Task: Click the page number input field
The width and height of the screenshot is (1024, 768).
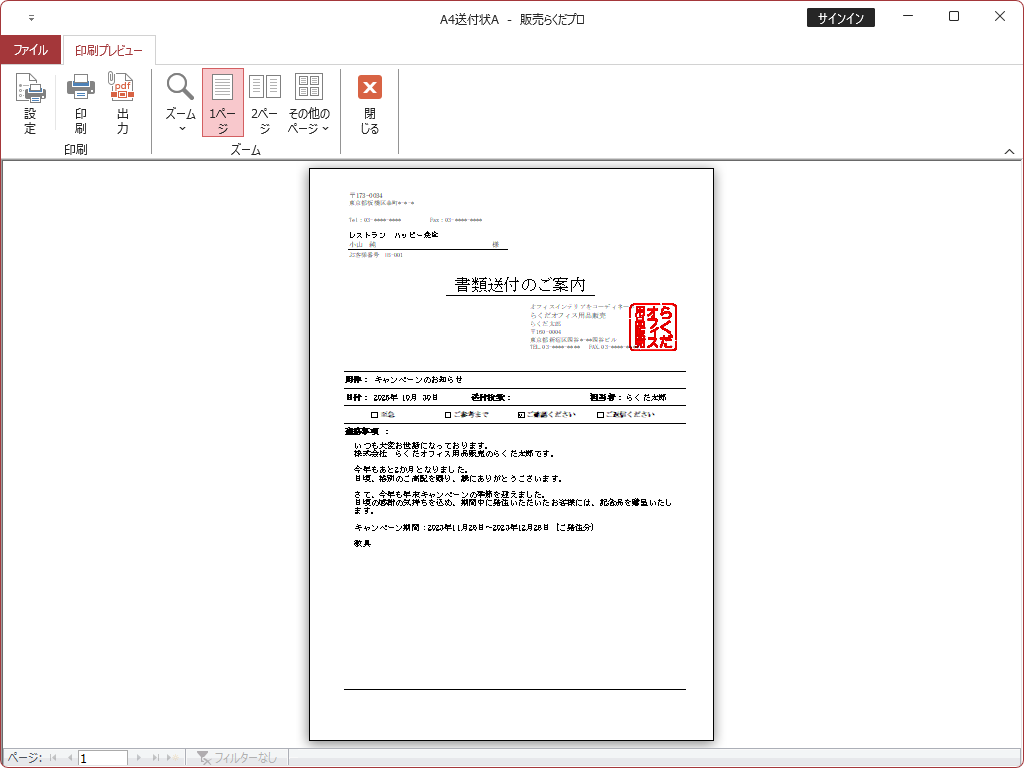Action: 103,758
